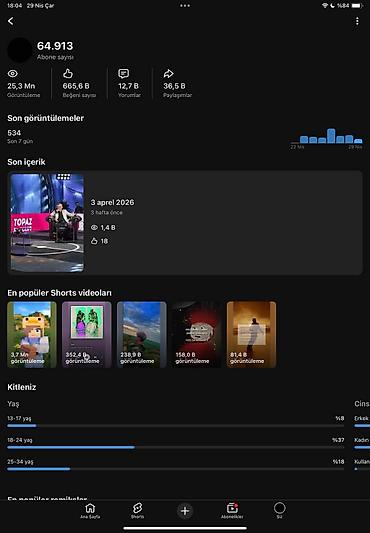The image size is (370, 533).
Task: Tap the 3 hafta önce timestamp
Action: tap(106, 212)
